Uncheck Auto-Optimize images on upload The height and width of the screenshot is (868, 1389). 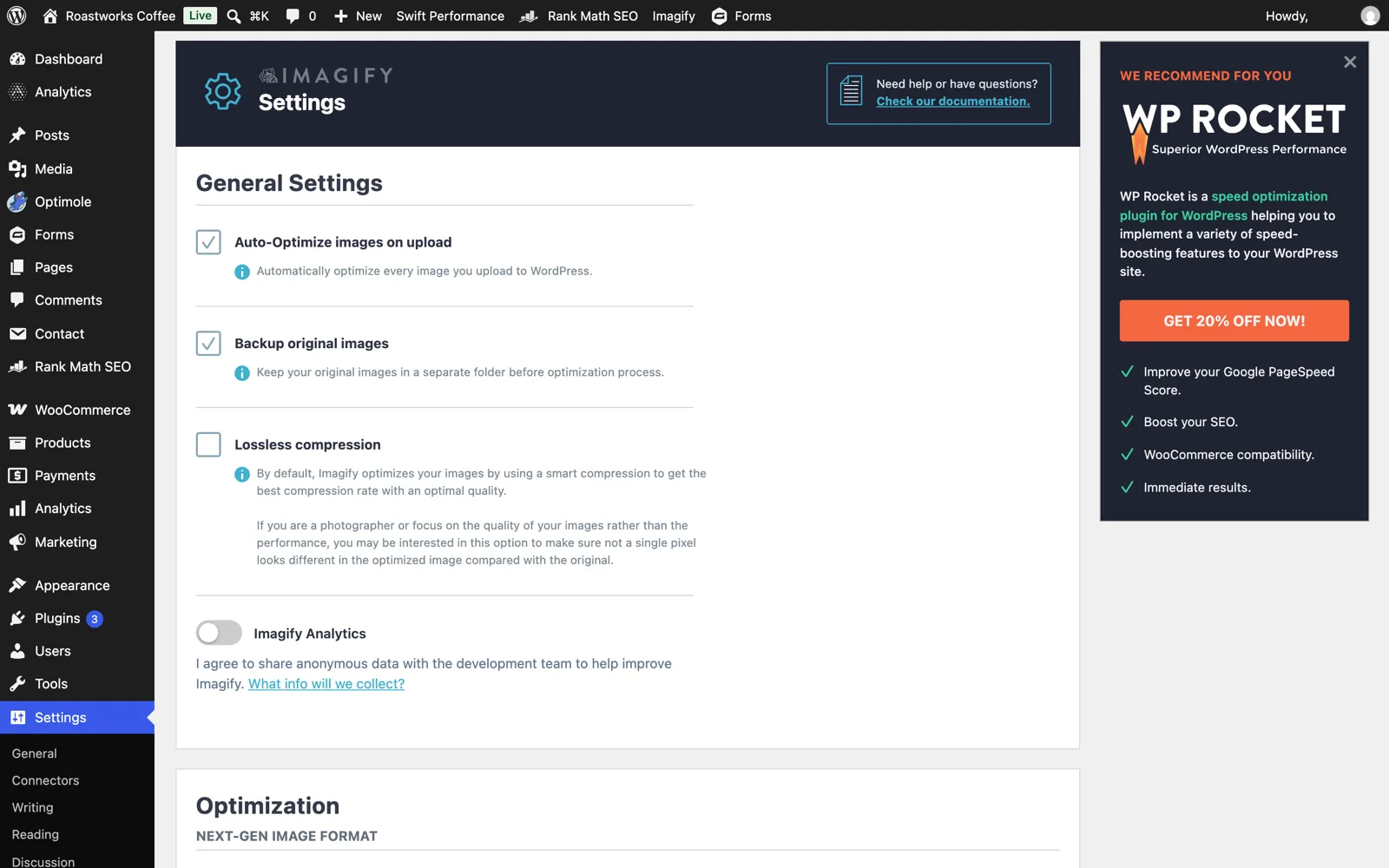click(x=208, y=242)
